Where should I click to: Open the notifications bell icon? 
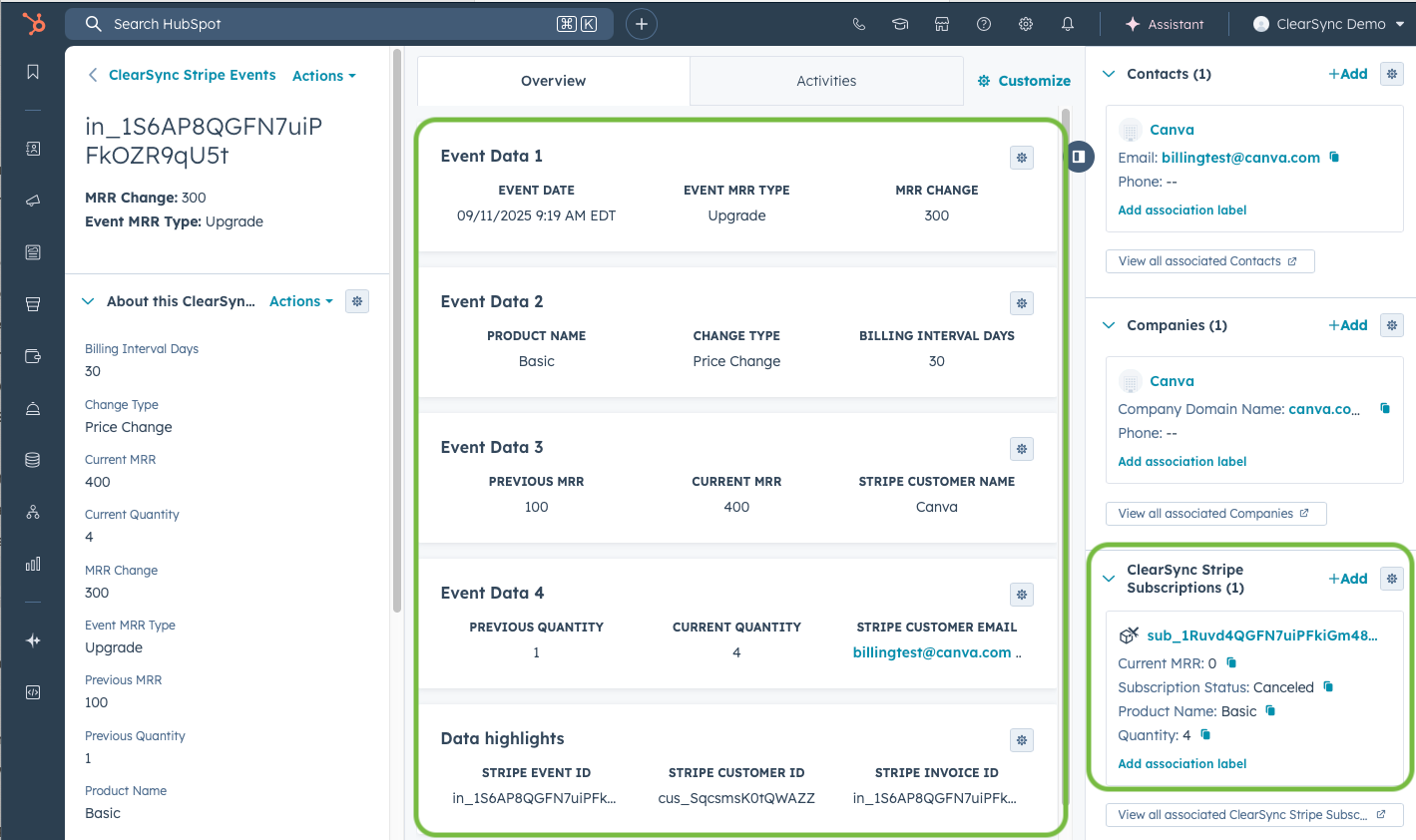1068,24
